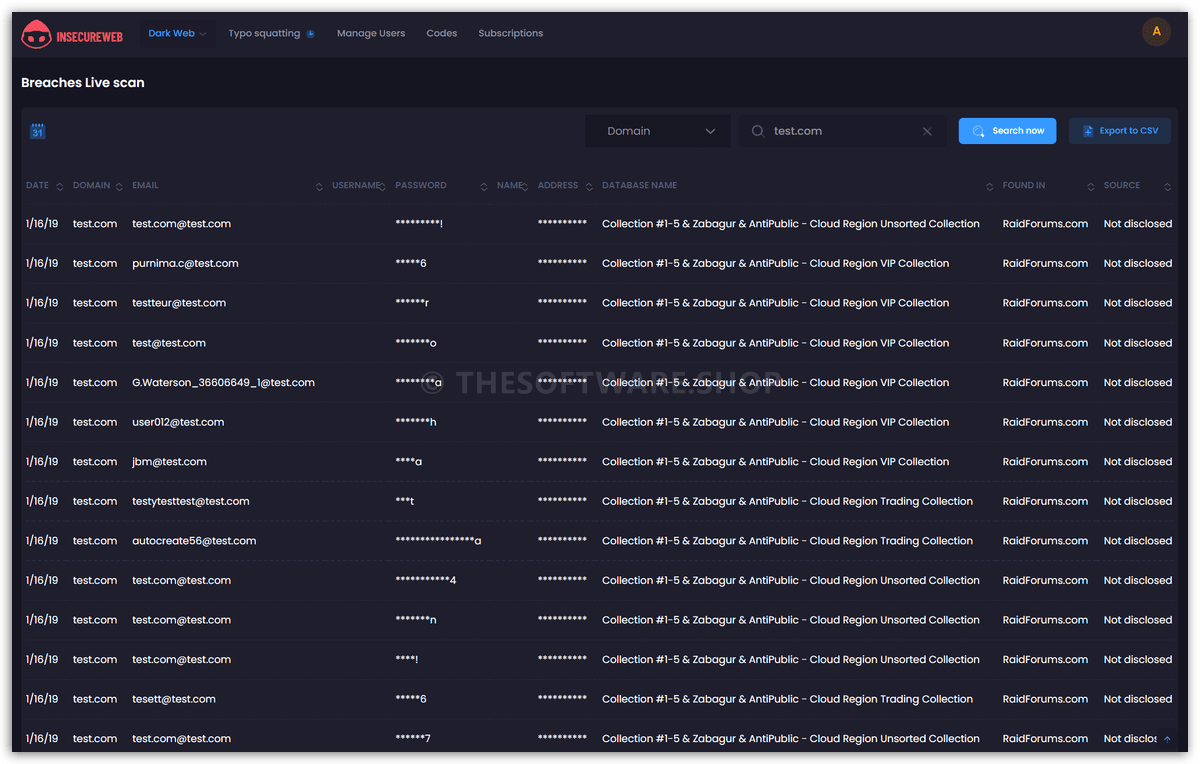Screen dimensions: 1200x764
Task: Click masked password ending in 'o'
Action: tap(416, 343)
